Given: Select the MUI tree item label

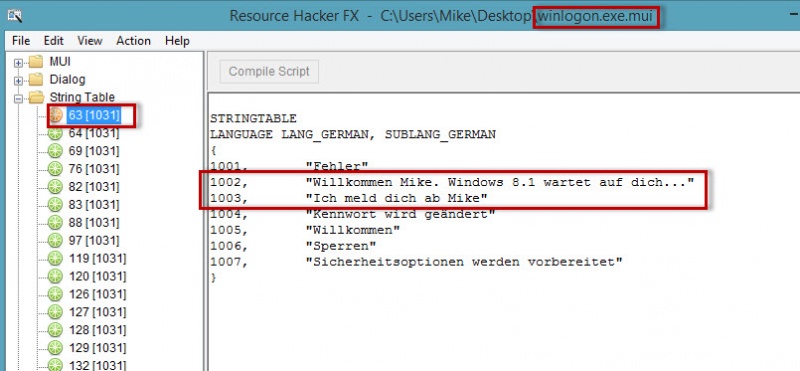Looking at the screenshot, I should (60, 62).
